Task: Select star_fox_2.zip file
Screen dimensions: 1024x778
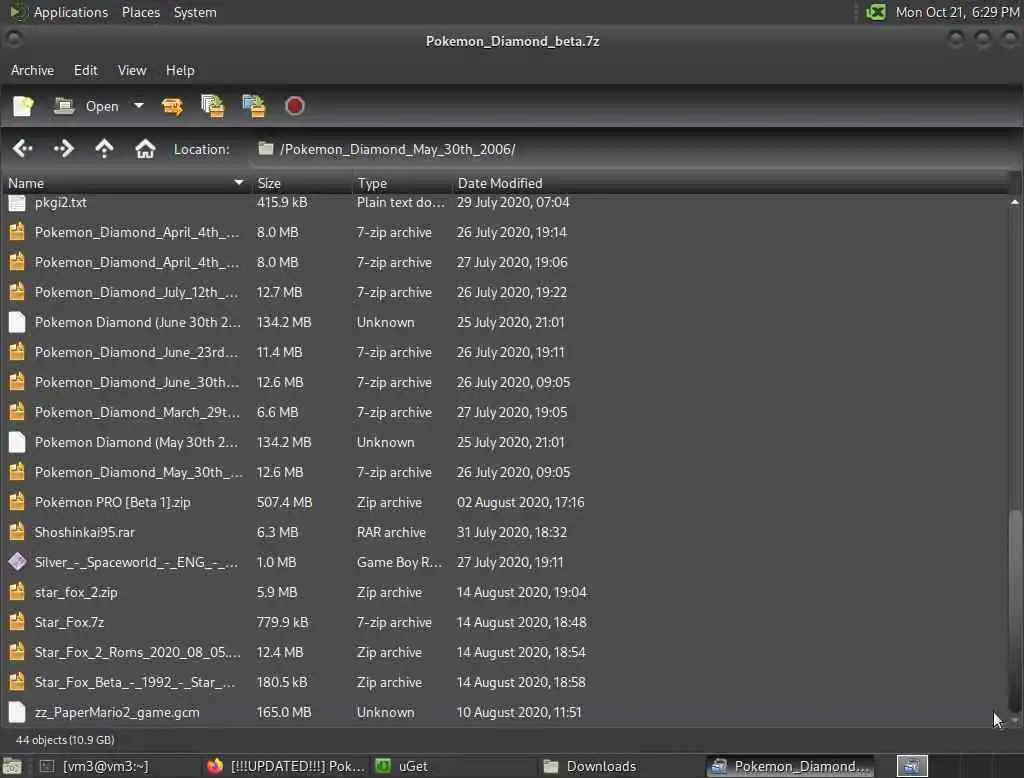Action: [x=506, y=592]
